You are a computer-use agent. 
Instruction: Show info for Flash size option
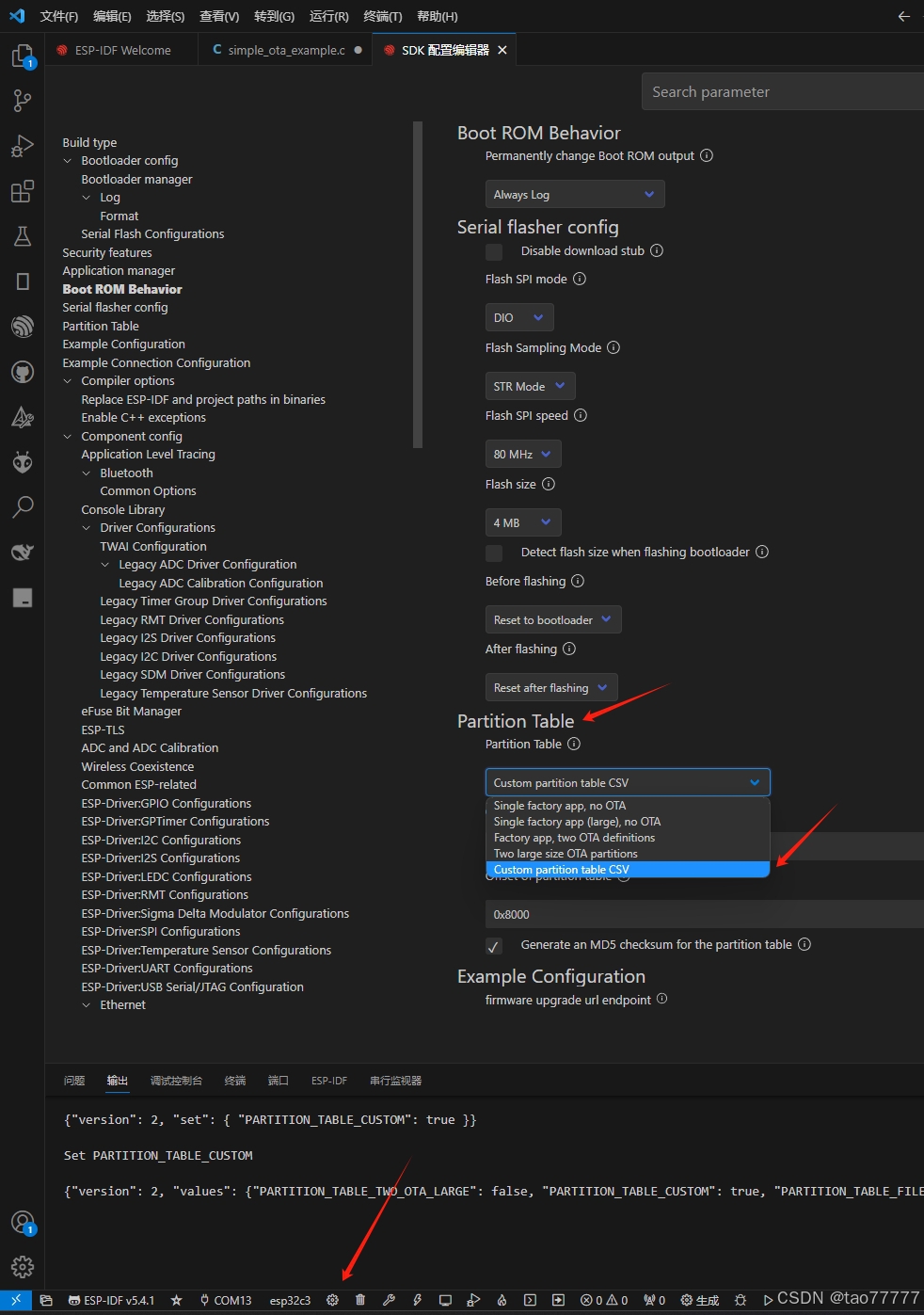[x=549, y=484]
